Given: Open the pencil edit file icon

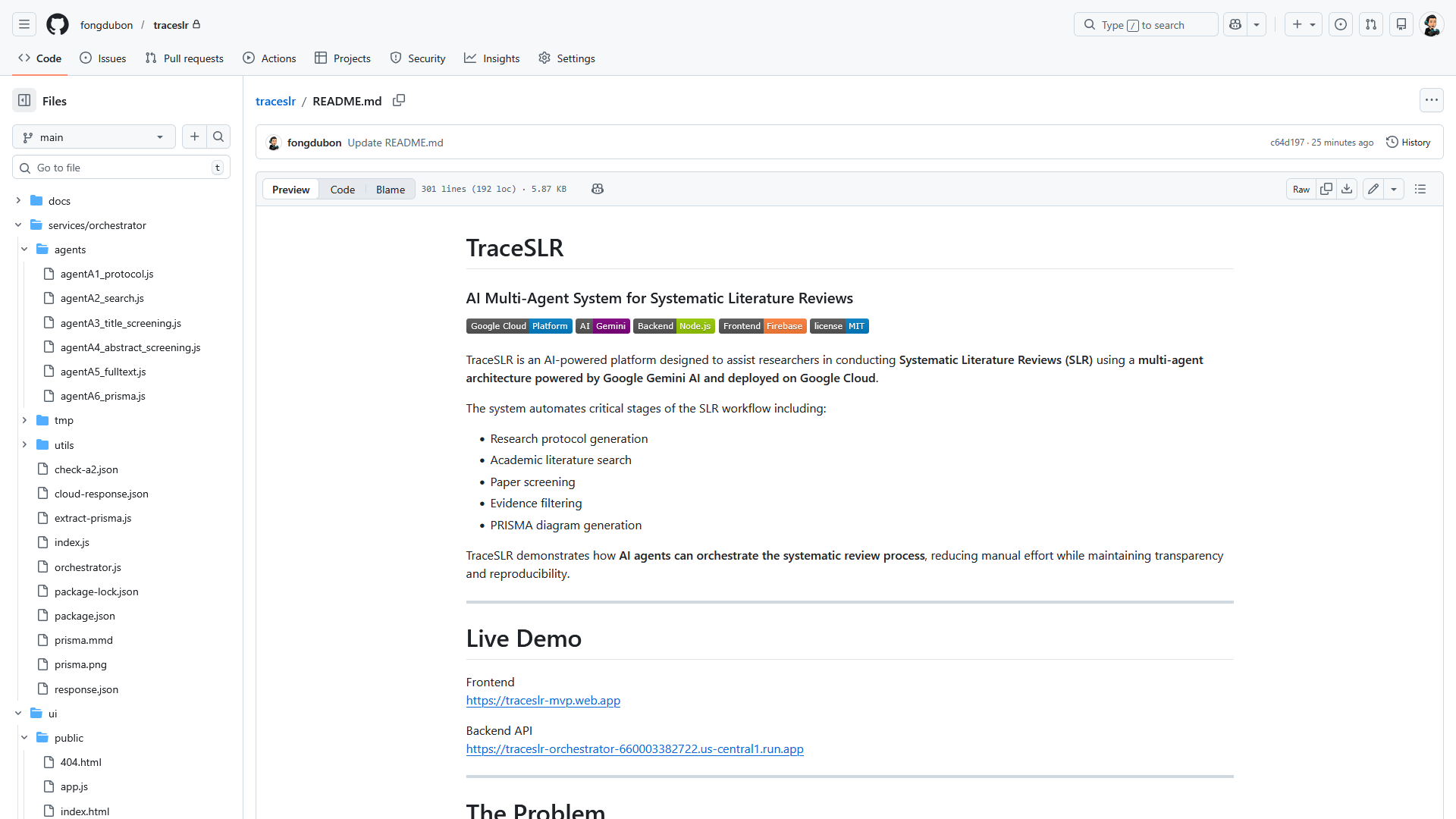Looking at the screenshot, I should (1373, 190).
